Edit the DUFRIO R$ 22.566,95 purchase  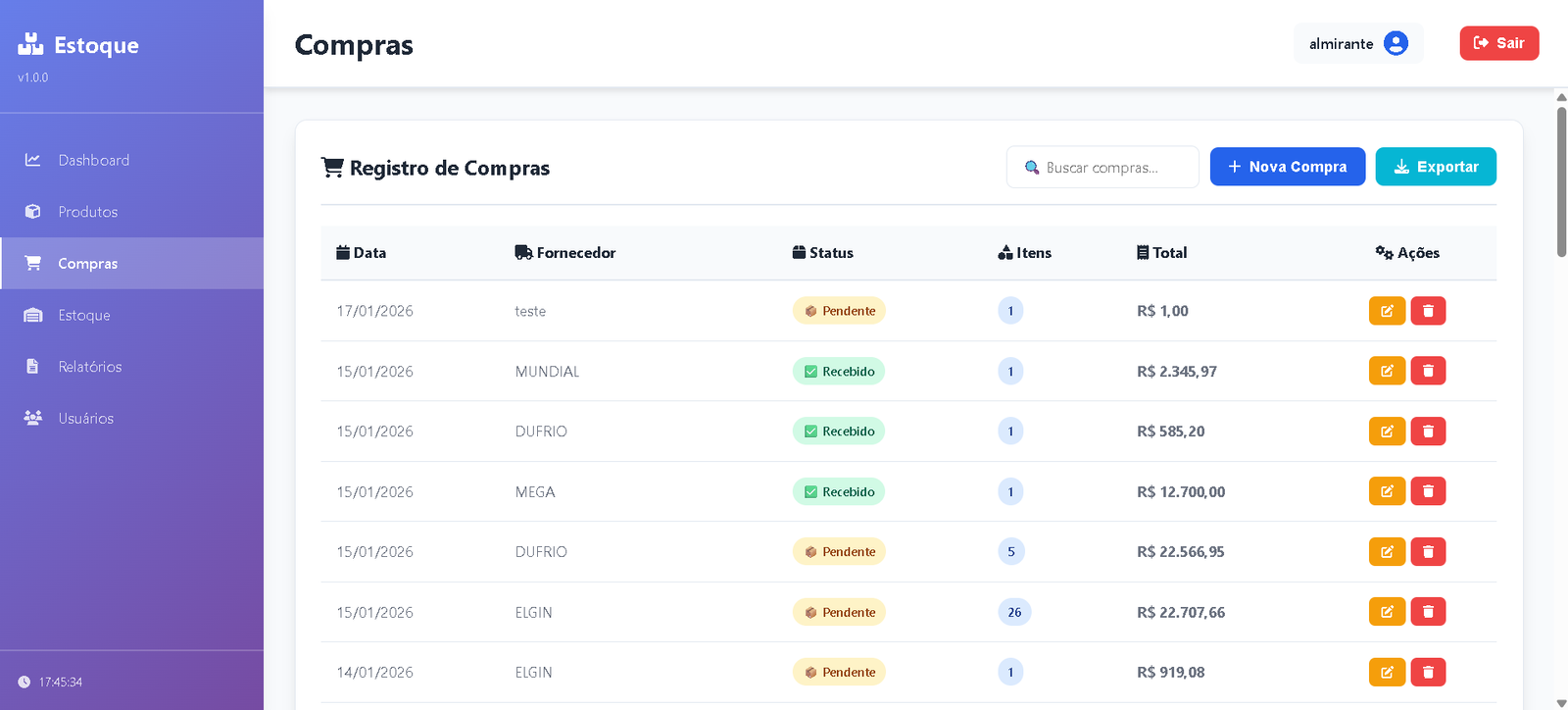click(1387, 552)
